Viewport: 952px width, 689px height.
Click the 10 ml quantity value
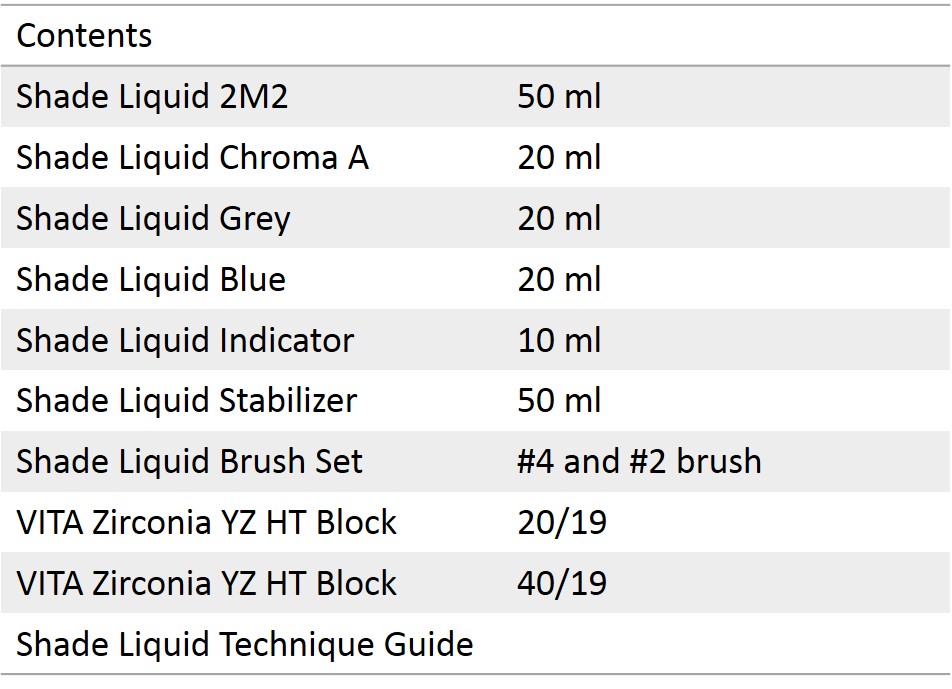tap(559, 340)
